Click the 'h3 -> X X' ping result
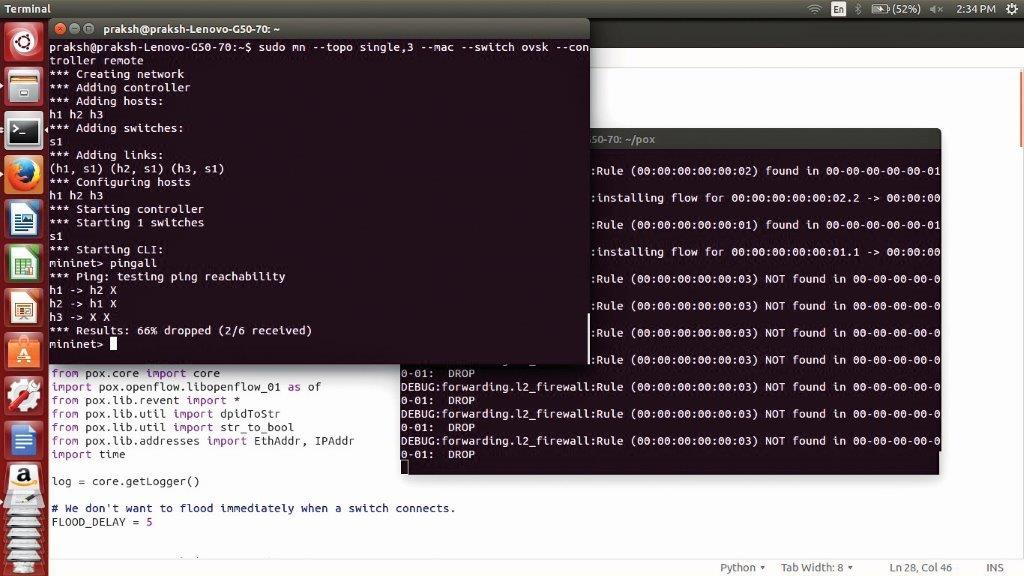Image resolution: width=1024 pixels, height=576 pixels. coord(80,317)
